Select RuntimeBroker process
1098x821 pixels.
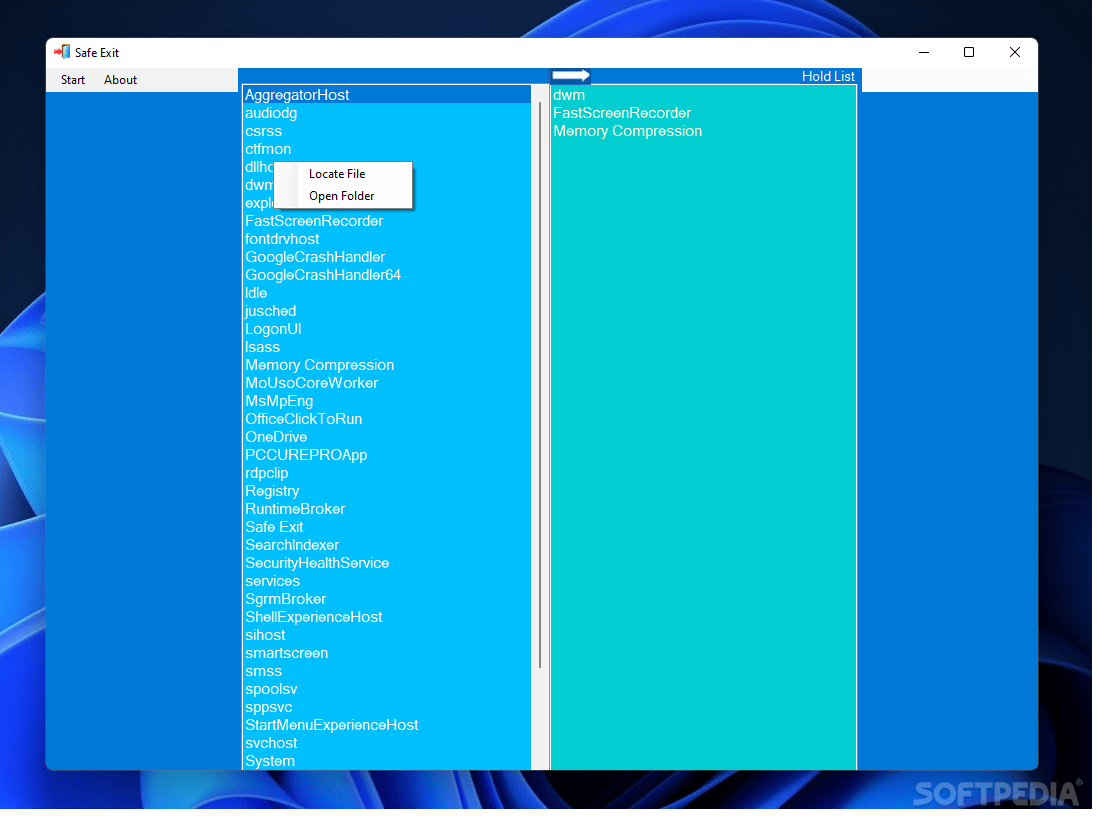point(388,510)
